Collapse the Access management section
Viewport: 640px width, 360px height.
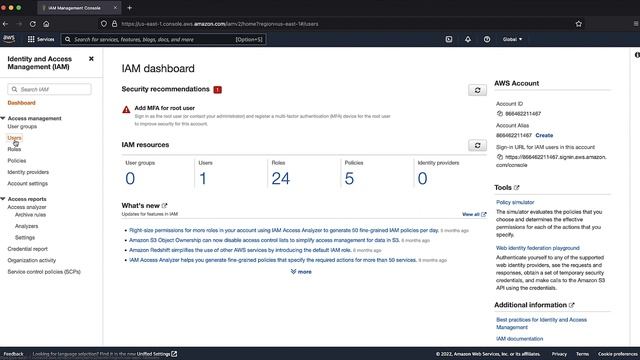click(x=3, y=118)
